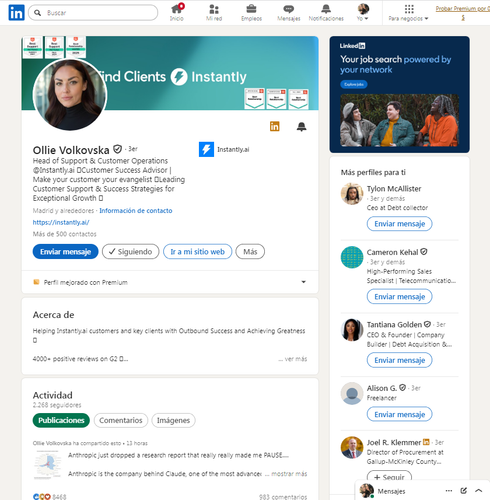Click the Instantly lightning logo in banner
This screenshot has height=500, width=490.
pos(179,77)
